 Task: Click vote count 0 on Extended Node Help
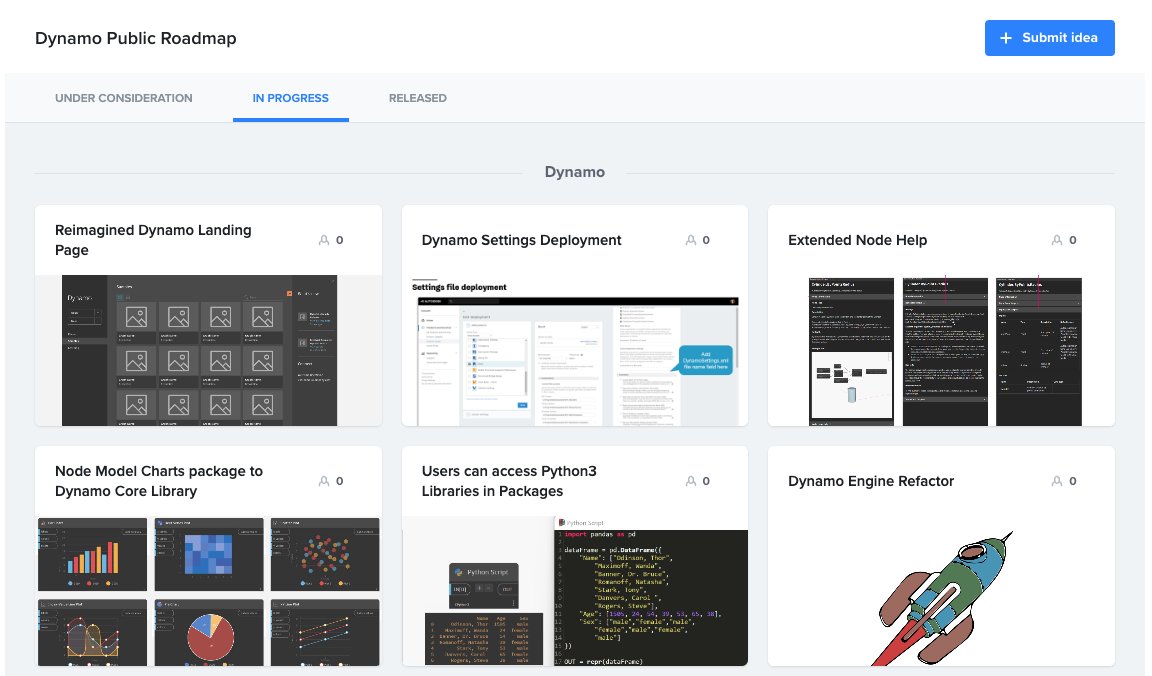[x=1073, y=240]
